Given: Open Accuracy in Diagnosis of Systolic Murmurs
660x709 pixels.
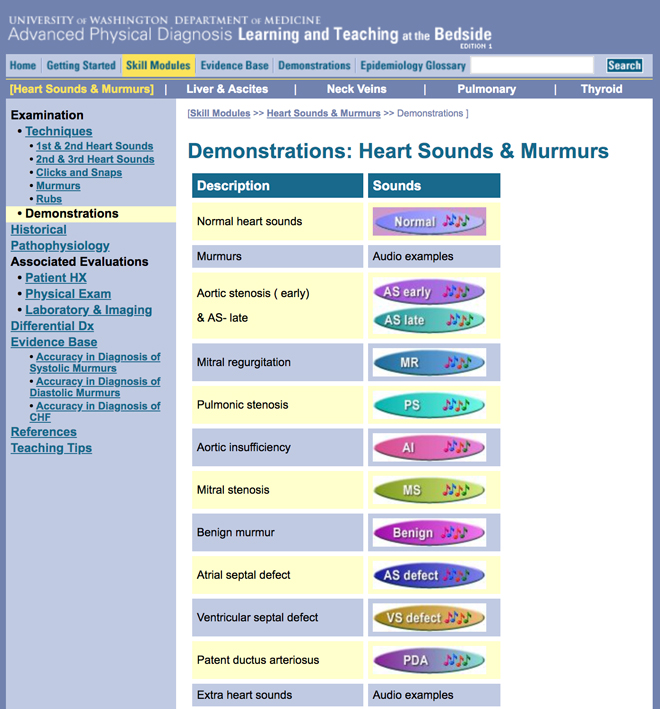Looking at the screenshot, I should click(x=95, y=363).
